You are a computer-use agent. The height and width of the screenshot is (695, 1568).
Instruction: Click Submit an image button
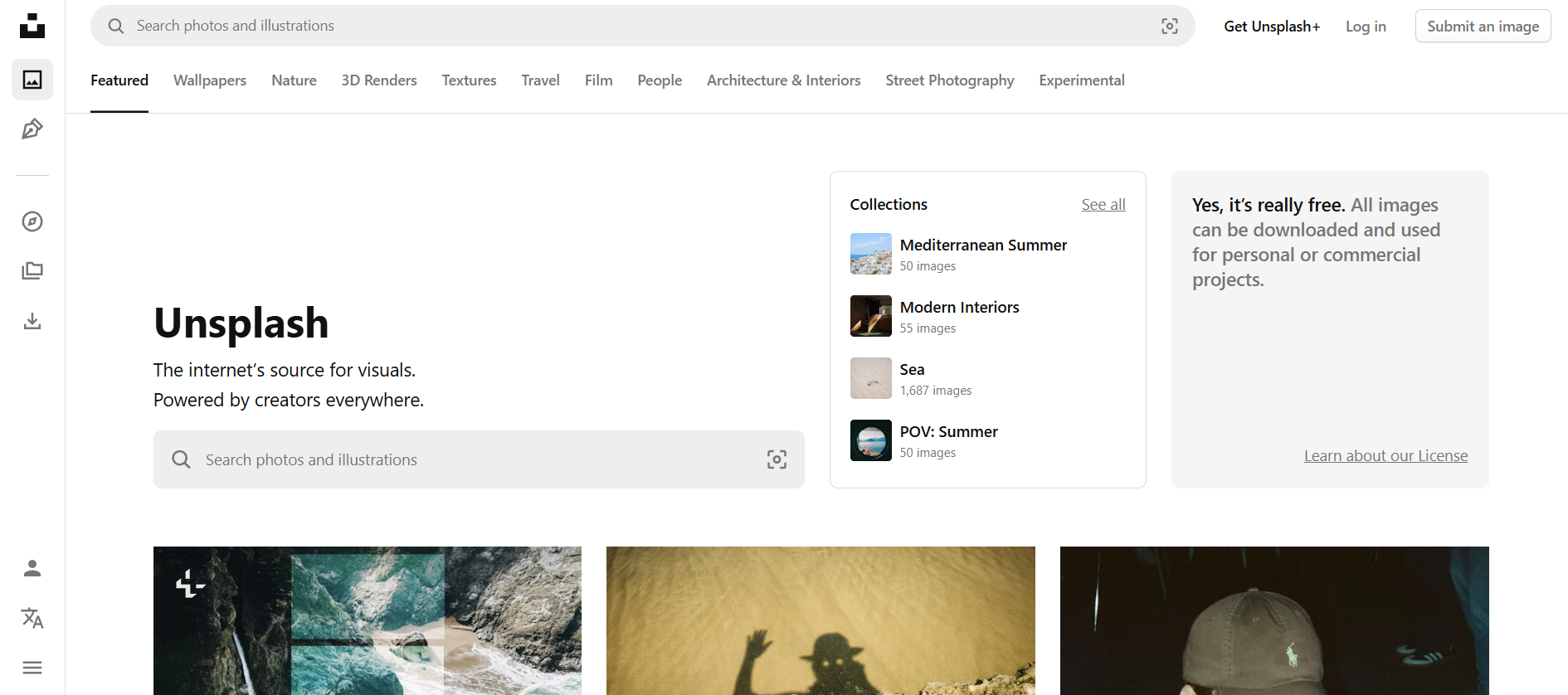pyautogui.click(x=1483, y=26)
